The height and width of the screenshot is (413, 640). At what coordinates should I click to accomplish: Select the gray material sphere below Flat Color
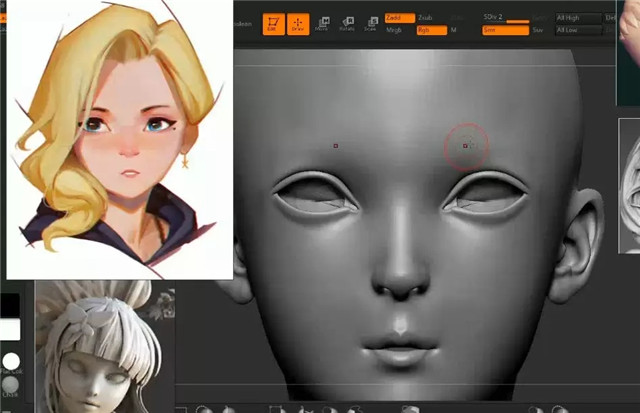pyautogui.click(x=10, y=384)
